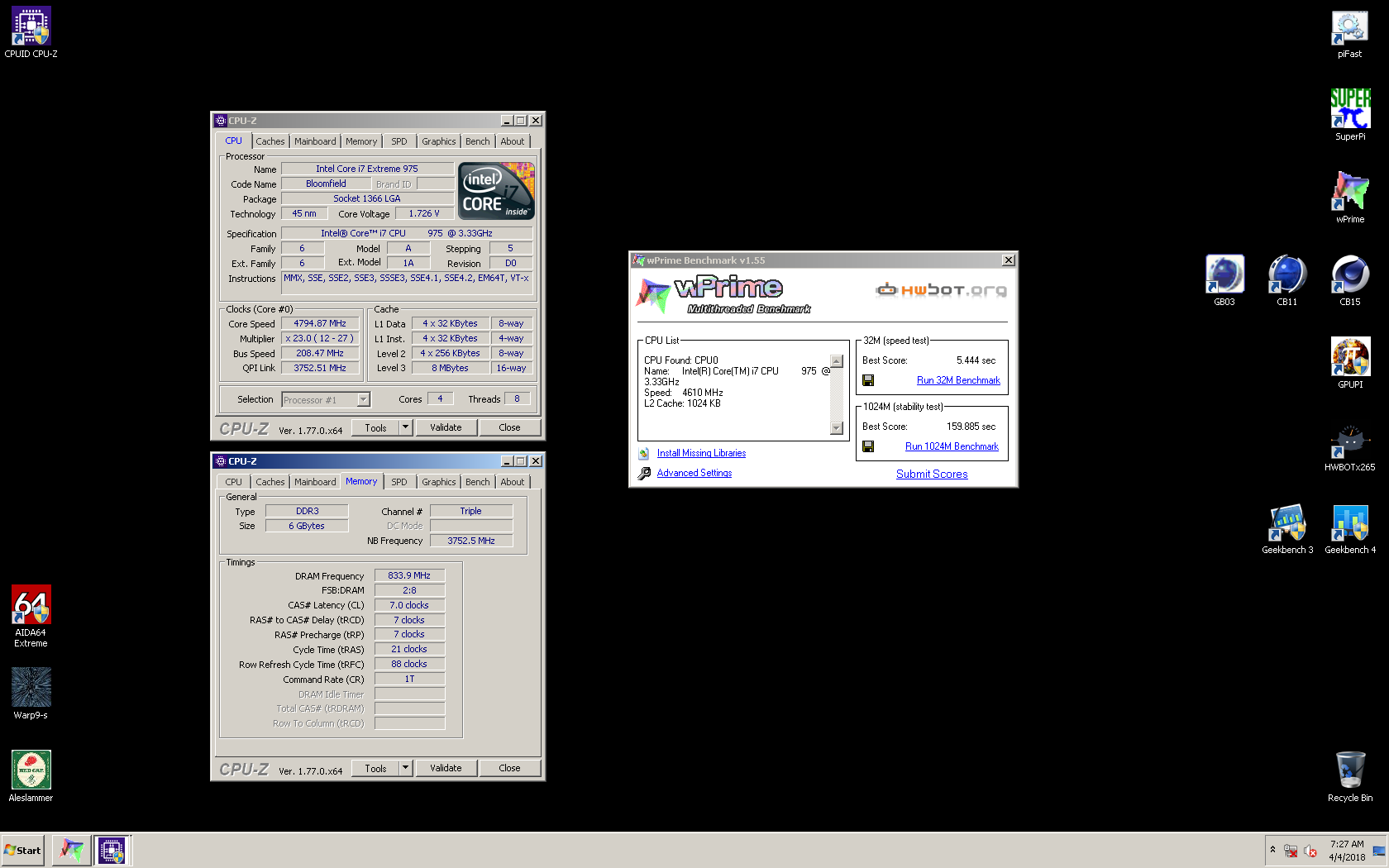Open the Bench tab in top CPU-Z window
The height and width of the screenshot is (868, 1389).
pyautogui.click(x=477, y=141)
